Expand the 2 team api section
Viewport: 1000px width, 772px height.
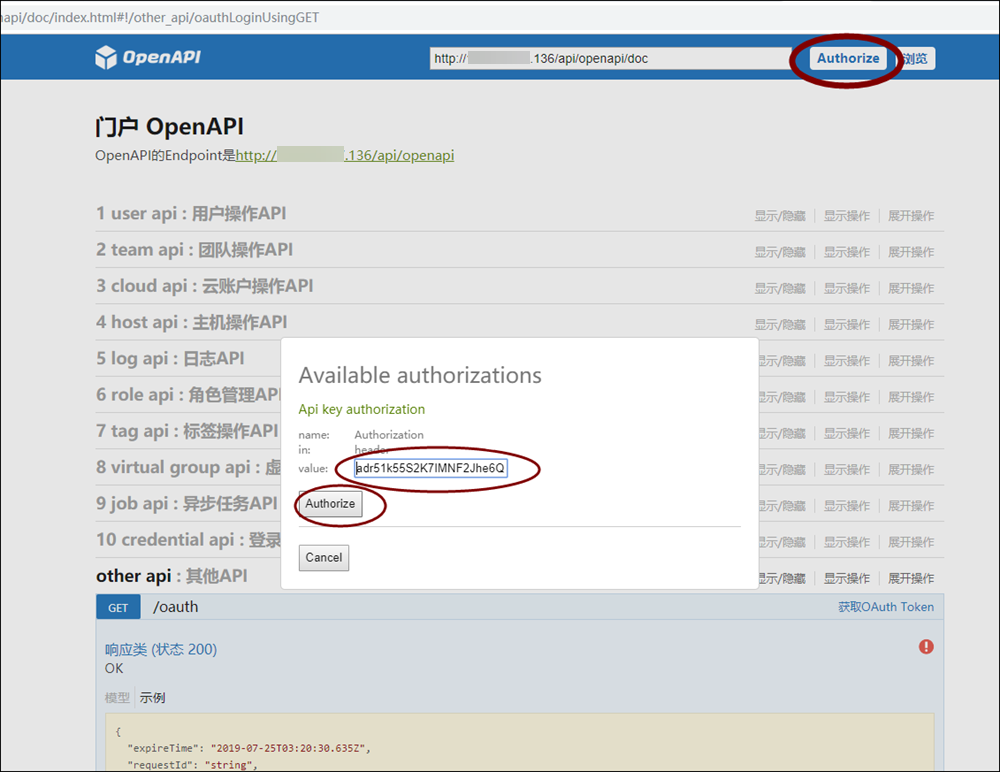pos(194,250)
